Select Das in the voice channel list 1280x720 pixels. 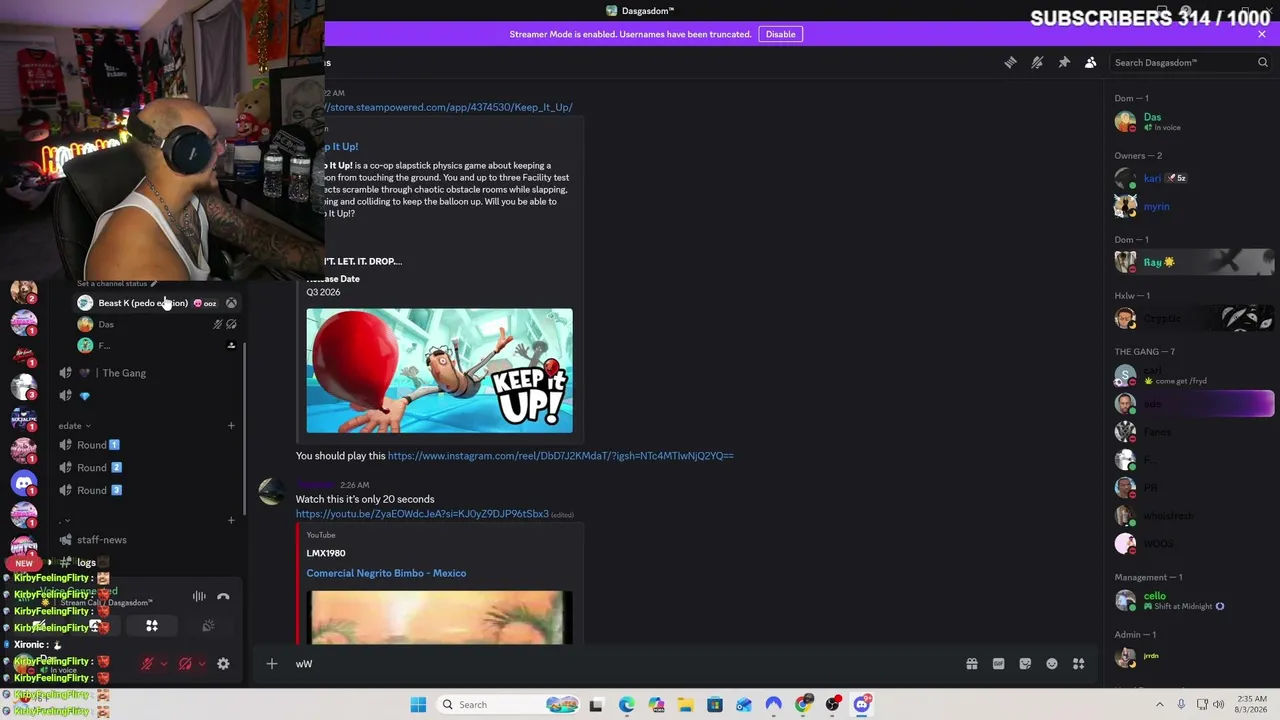coord(158,324)
